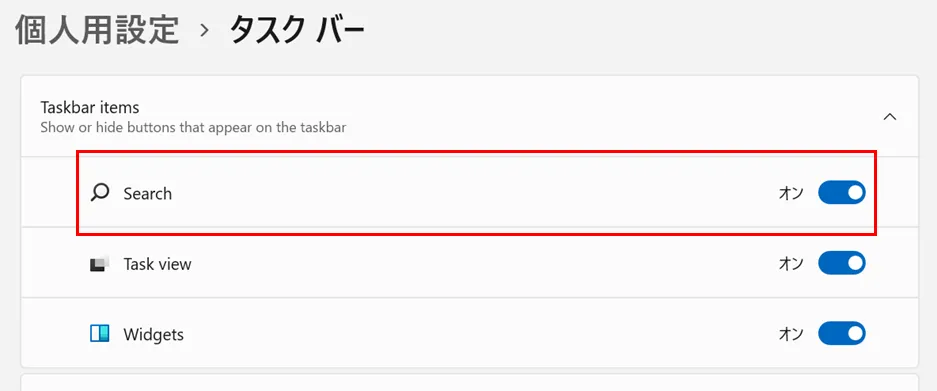Viewport: 937px width, 391px height.
Task: Turn off the Search toggle
Action: (841, 193)
